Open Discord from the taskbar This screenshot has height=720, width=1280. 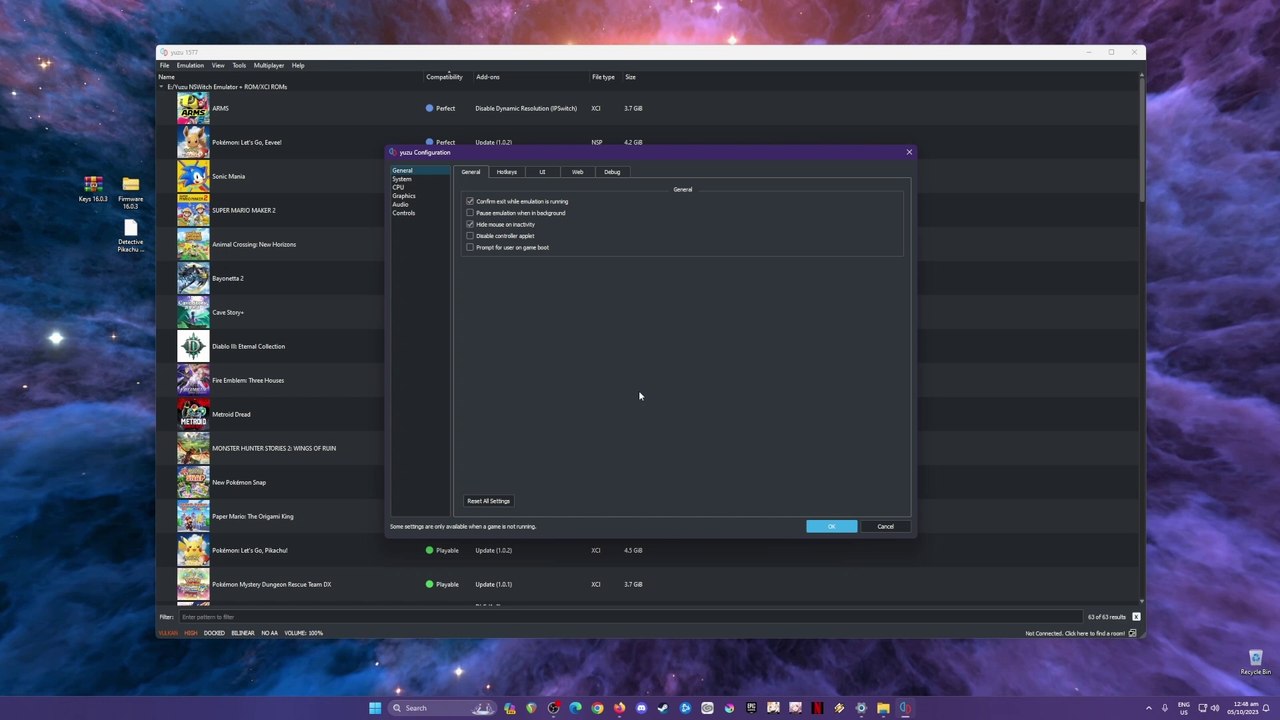tap(641, 708)
